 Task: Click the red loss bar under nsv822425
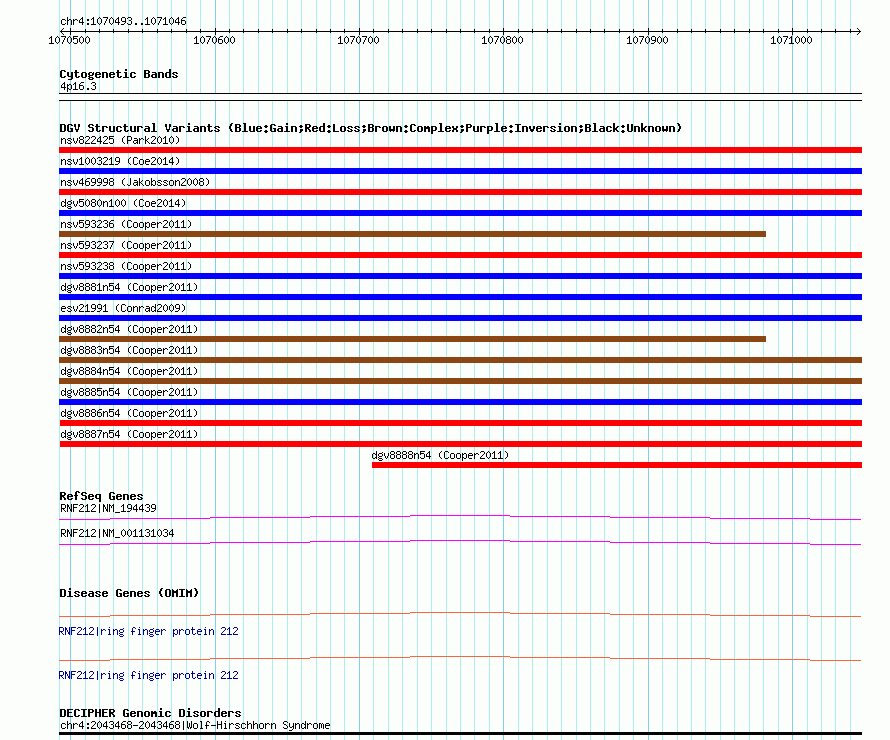tap(460, 150)
